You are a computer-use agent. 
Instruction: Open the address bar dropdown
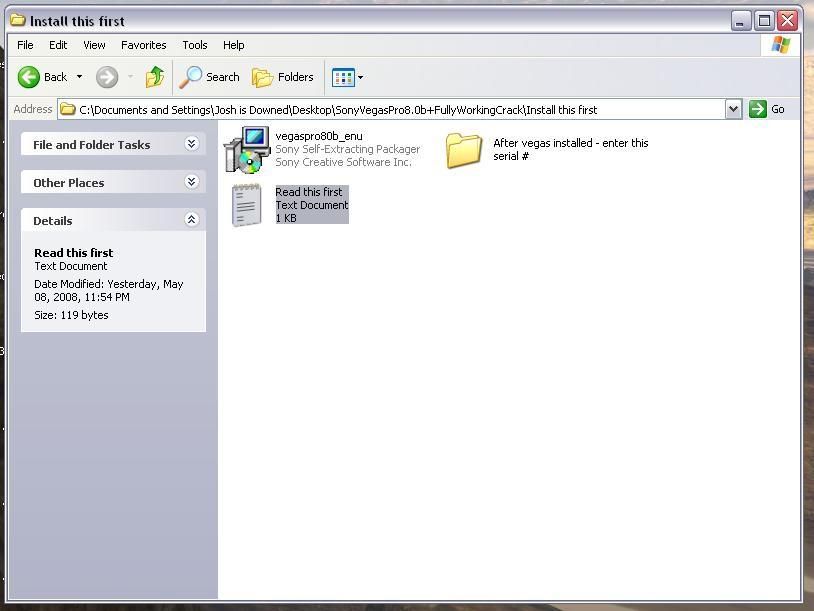(x=733, y=109)
